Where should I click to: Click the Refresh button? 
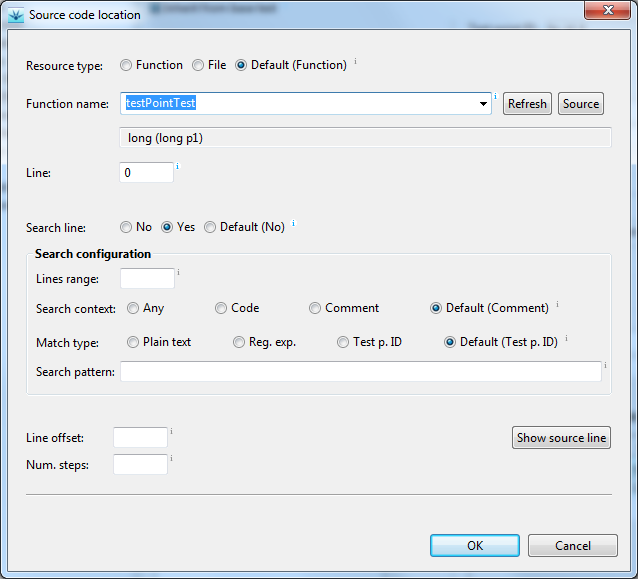(527, 104)
